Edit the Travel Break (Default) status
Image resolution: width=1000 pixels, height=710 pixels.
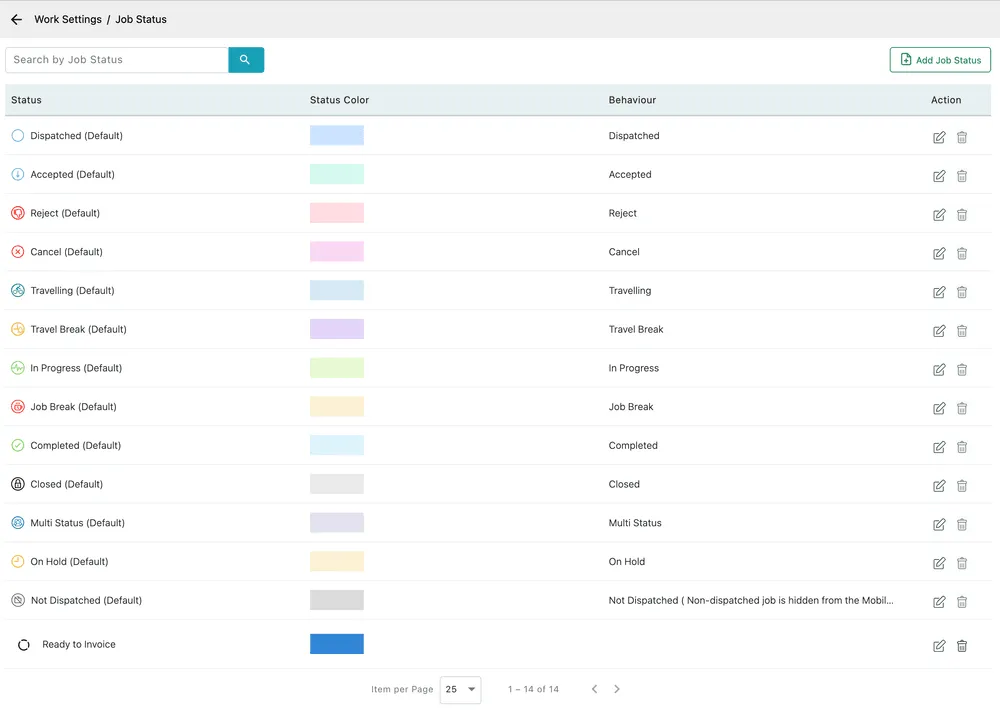[939, 331]
